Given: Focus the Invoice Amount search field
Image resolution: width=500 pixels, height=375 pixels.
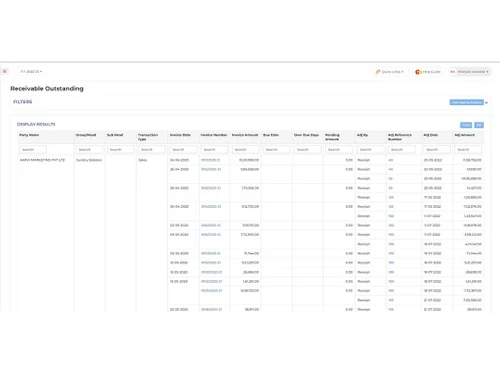Looking at the screenshot, I should click(x=245, y=150).
